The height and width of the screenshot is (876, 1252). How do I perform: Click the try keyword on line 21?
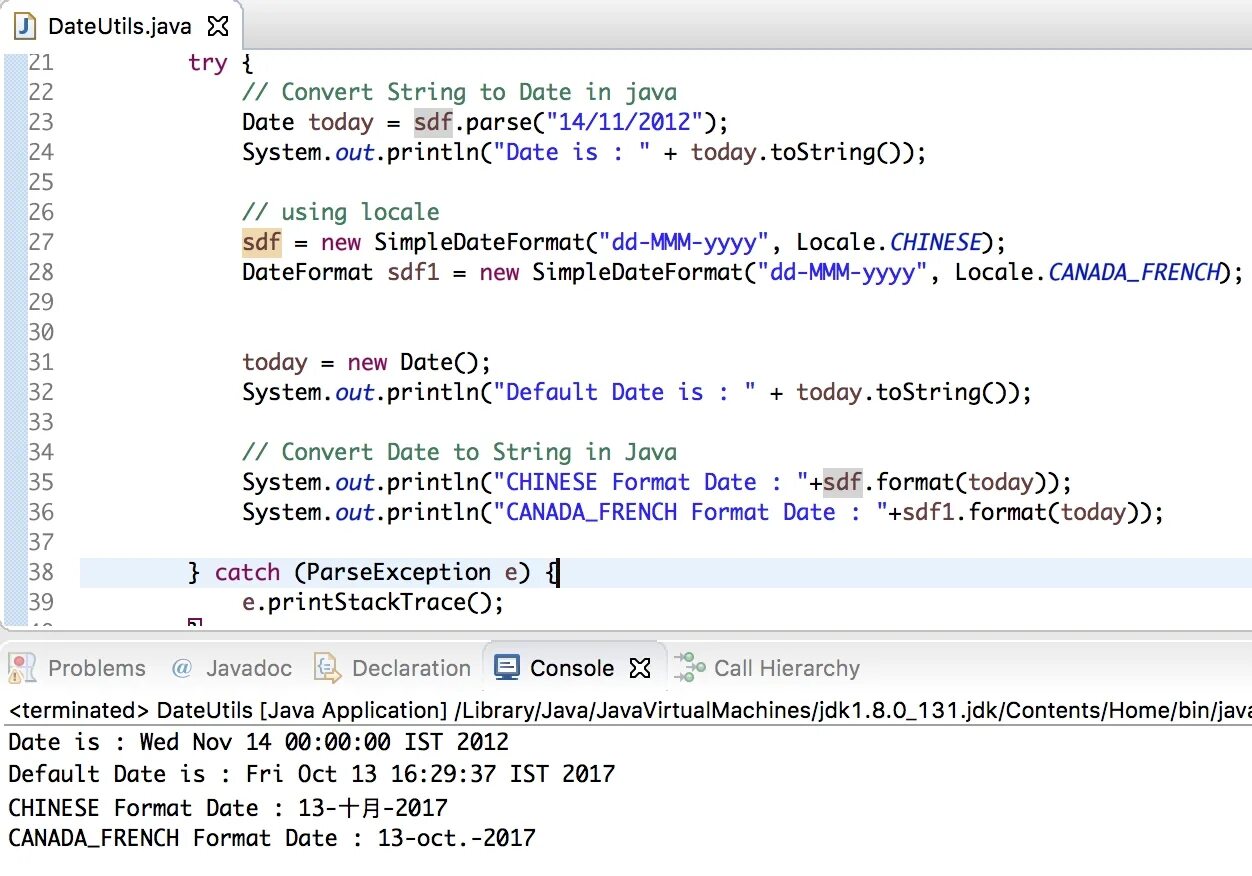[208, 62]
